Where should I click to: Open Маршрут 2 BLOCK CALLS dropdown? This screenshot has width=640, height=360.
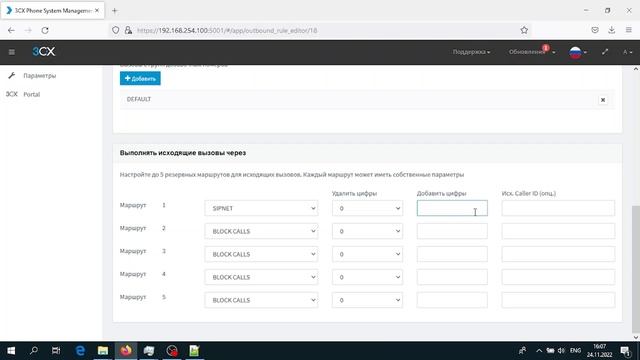click(x=261, y=231)
